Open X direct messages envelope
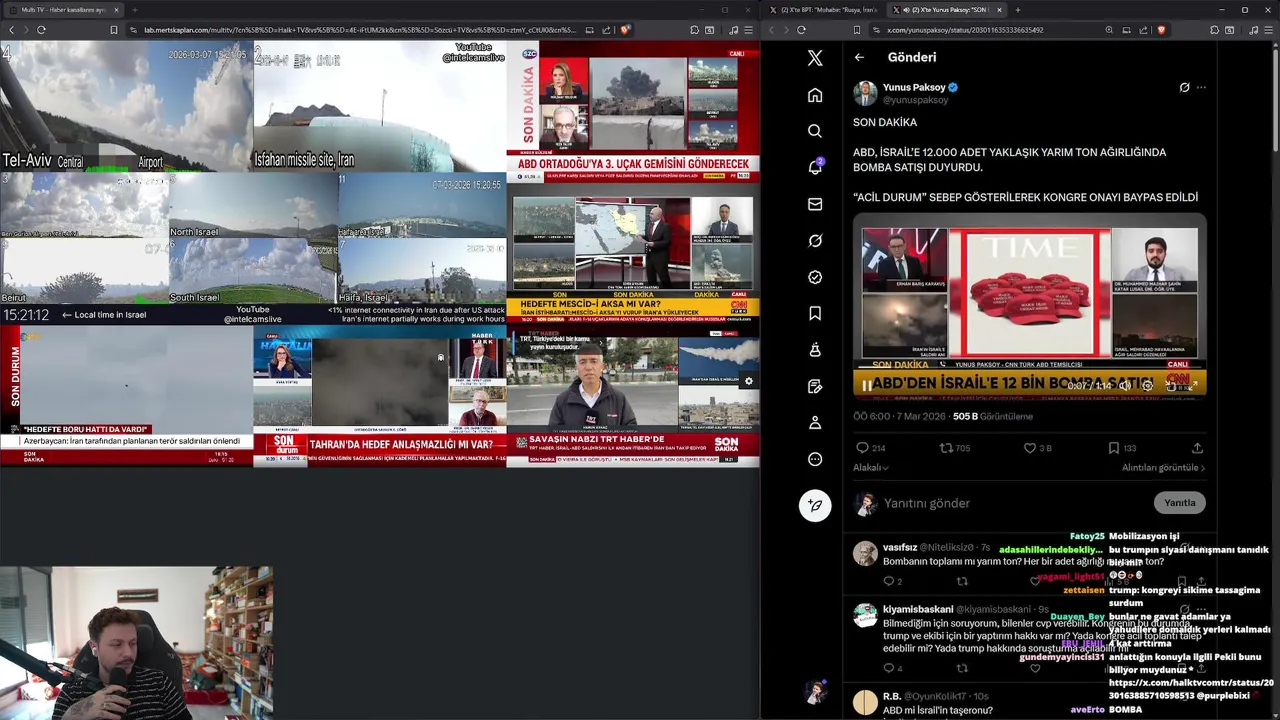The width and height of the screenshot is (1280, 720). pos(815,204)
